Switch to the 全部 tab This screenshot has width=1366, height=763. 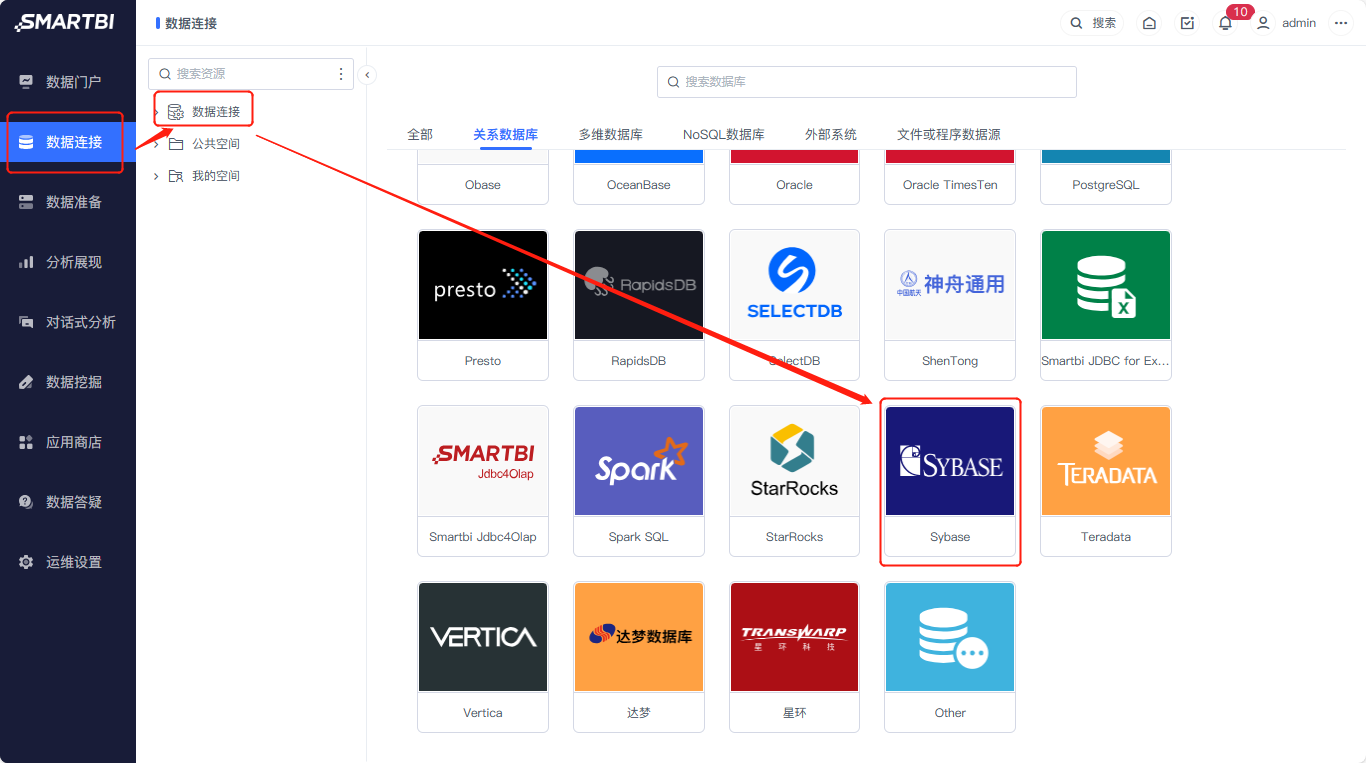pyautogui.click(x=420, y=134)
